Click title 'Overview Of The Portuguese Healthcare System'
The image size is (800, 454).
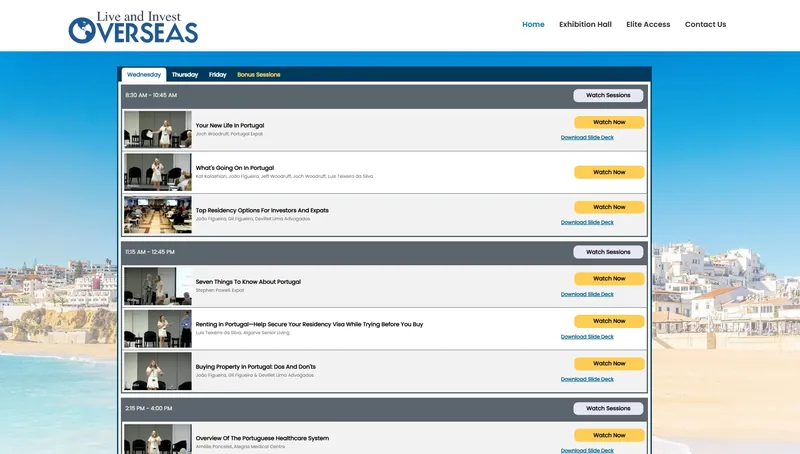262,438
